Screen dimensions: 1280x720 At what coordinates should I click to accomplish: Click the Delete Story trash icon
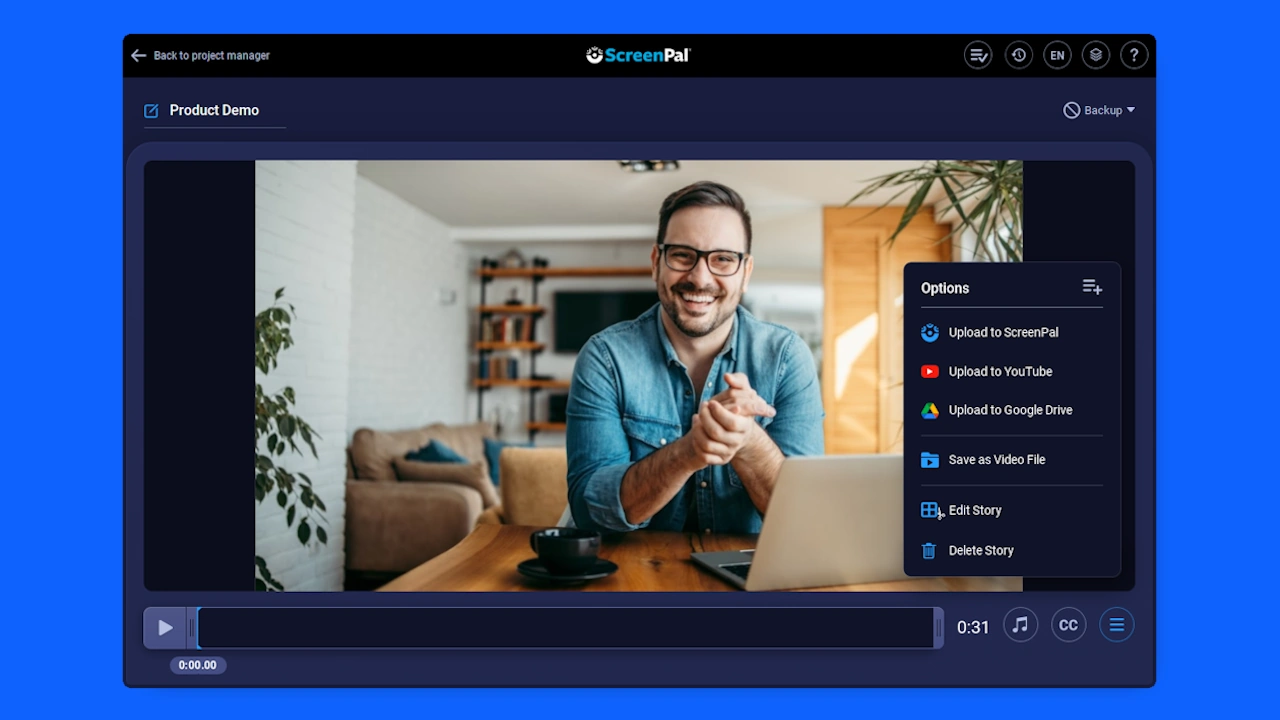[x=929, y=550]
